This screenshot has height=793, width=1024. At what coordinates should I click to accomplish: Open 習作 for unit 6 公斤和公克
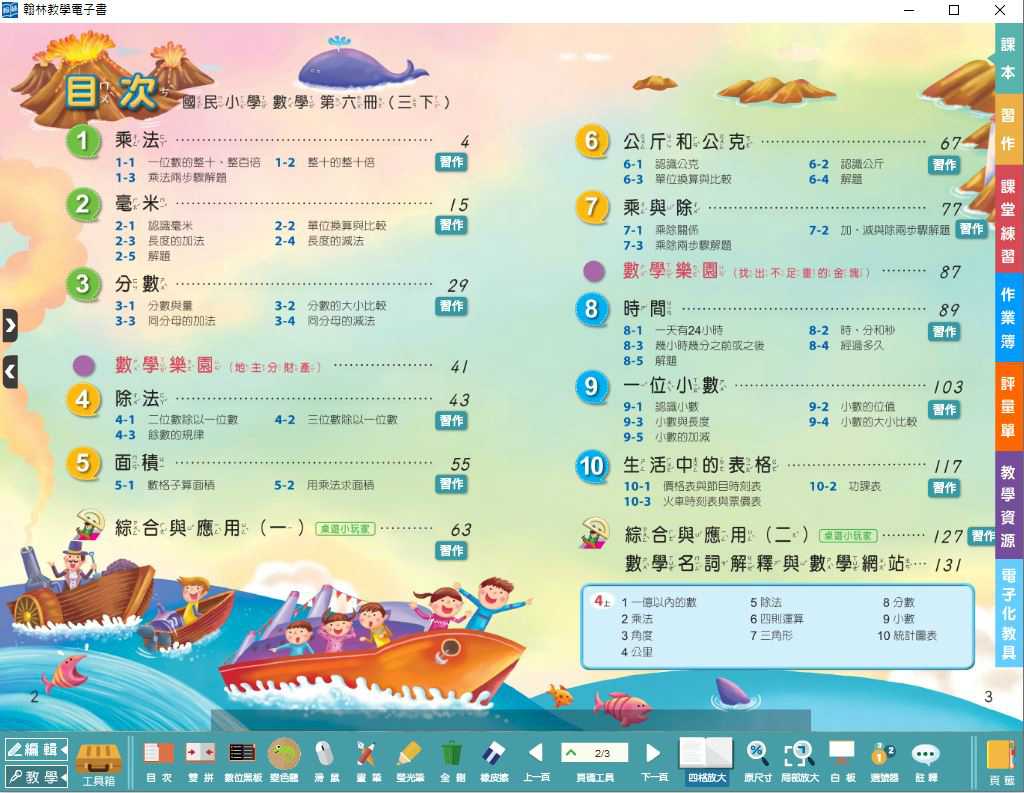click(944, 165)
